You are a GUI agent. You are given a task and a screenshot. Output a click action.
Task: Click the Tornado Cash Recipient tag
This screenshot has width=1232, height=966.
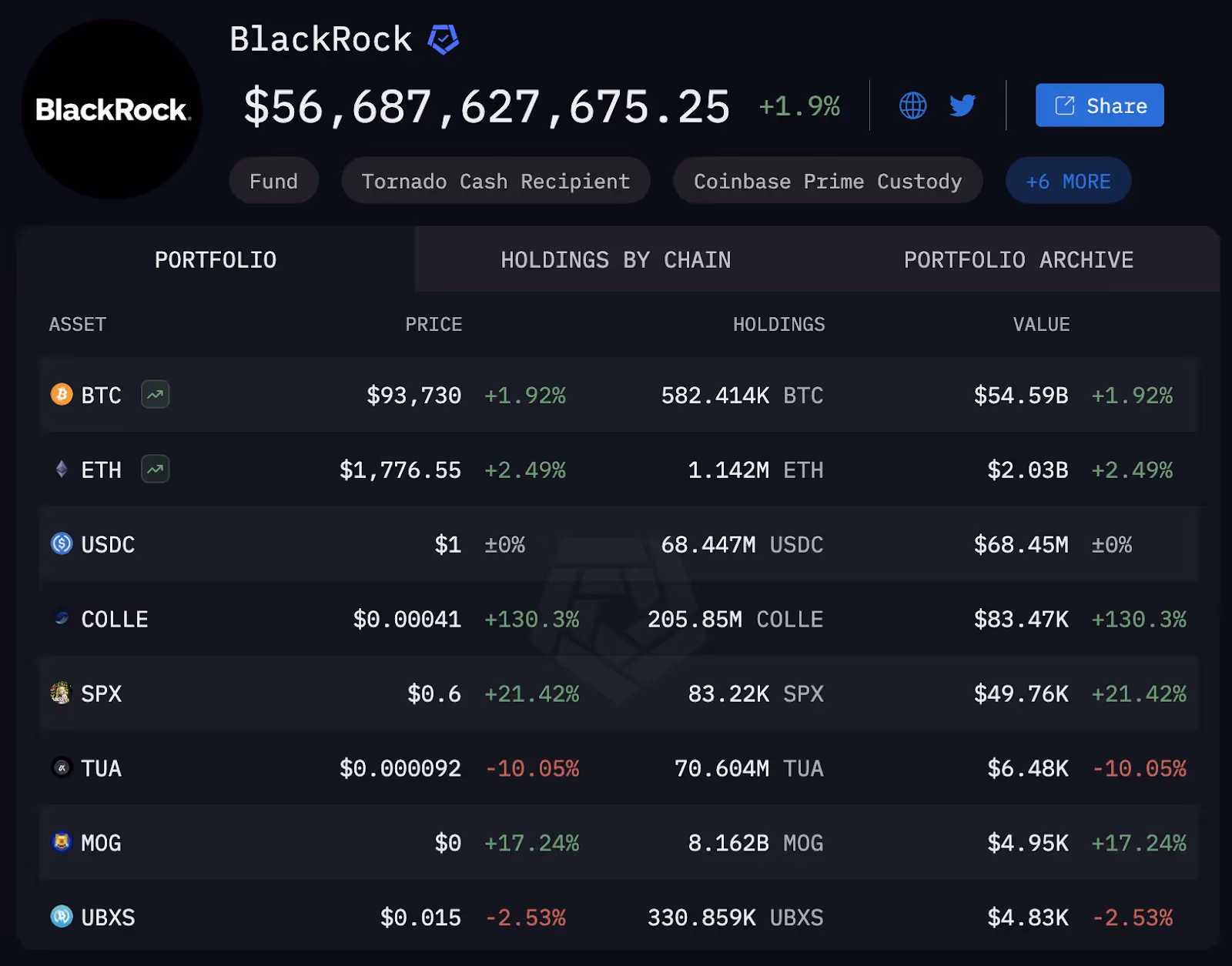pyautogui.click(x=495, y=180)
